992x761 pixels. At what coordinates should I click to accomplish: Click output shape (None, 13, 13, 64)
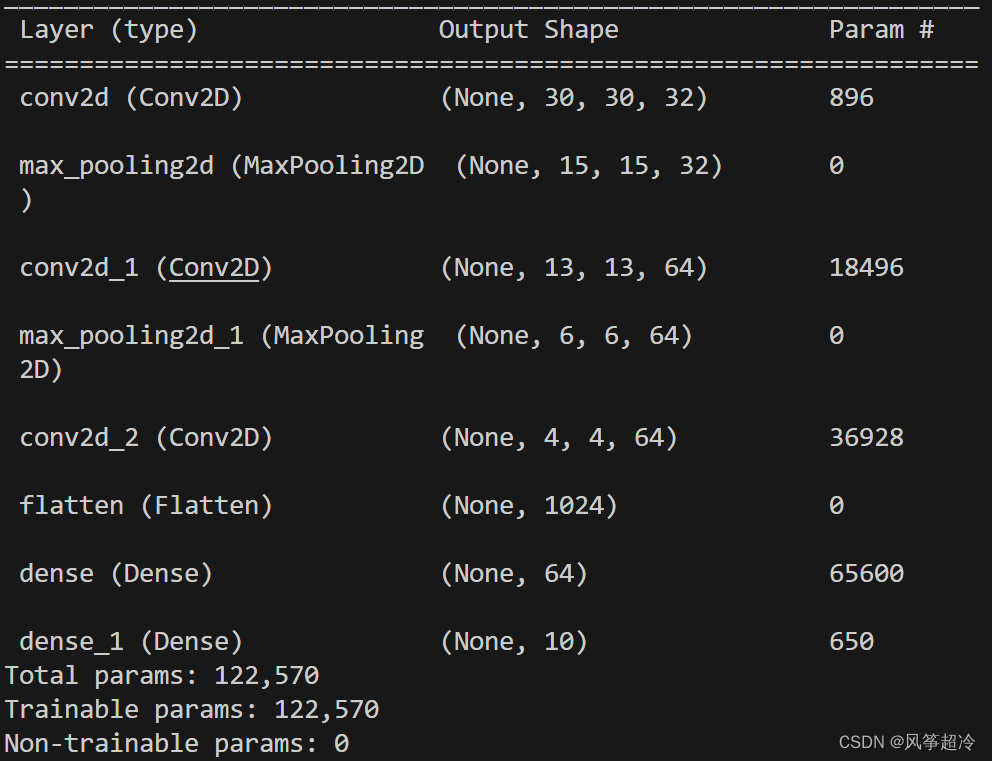(574, 268)
